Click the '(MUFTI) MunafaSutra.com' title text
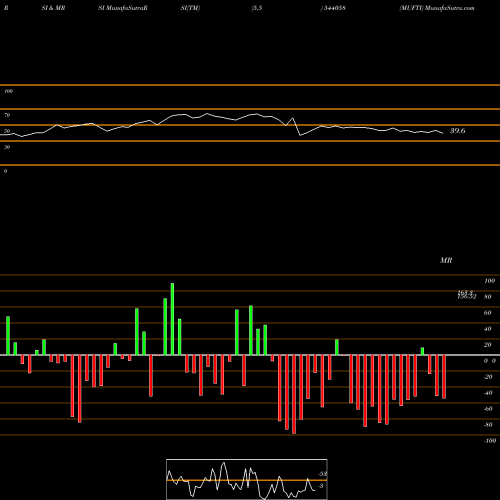500x500 pixels. [437, 8]
